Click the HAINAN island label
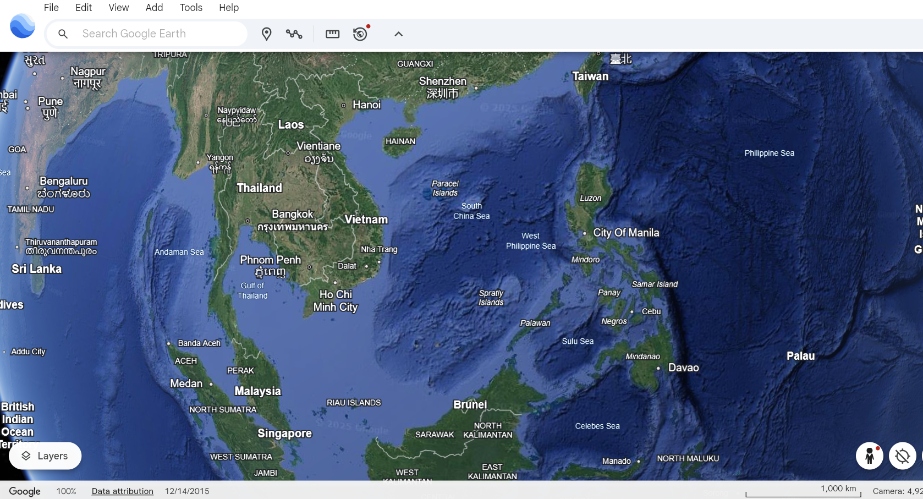 (x=400, y=141)
